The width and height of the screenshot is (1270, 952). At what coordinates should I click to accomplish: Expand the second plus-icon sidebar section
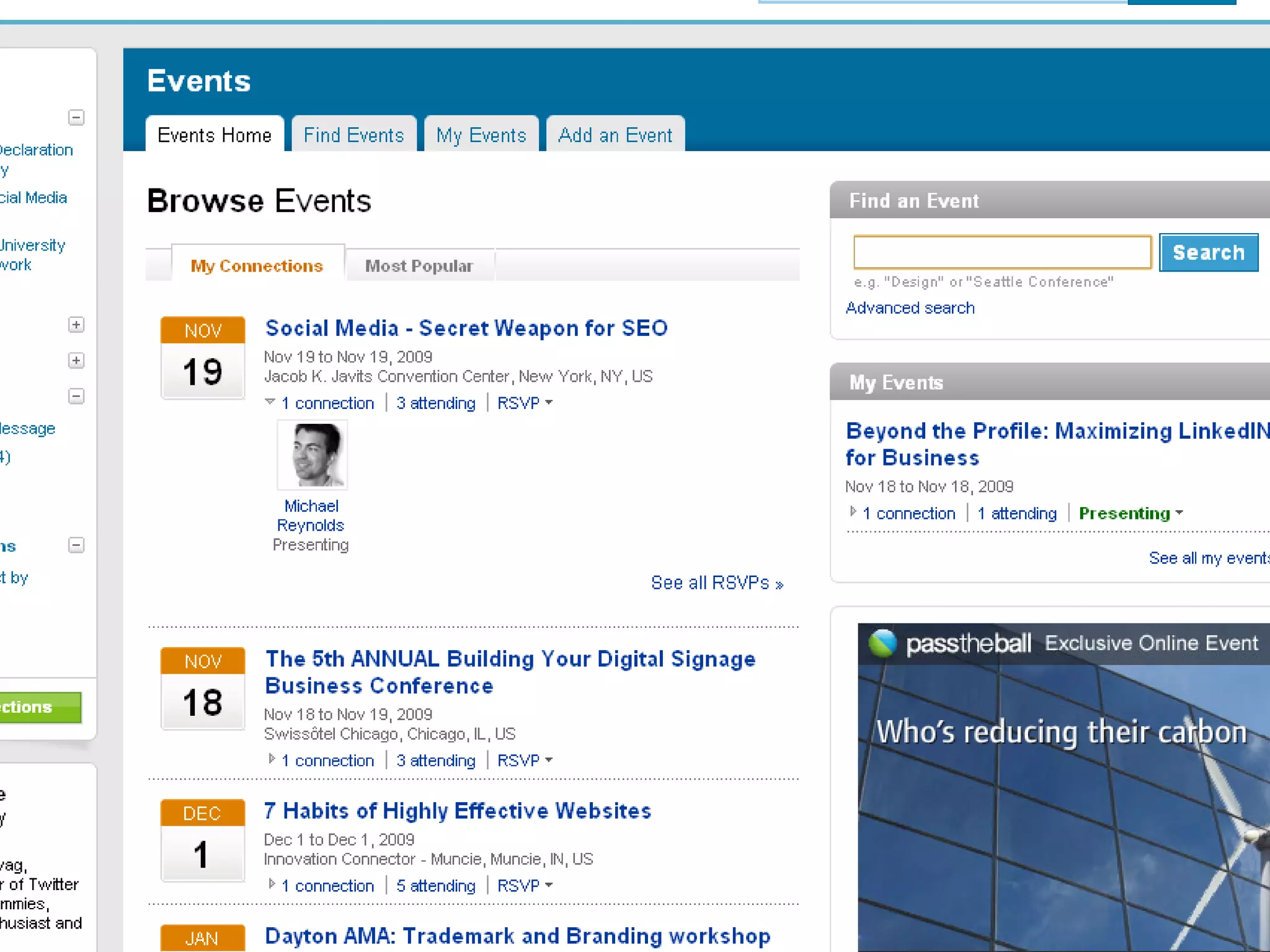click(76, 361)
